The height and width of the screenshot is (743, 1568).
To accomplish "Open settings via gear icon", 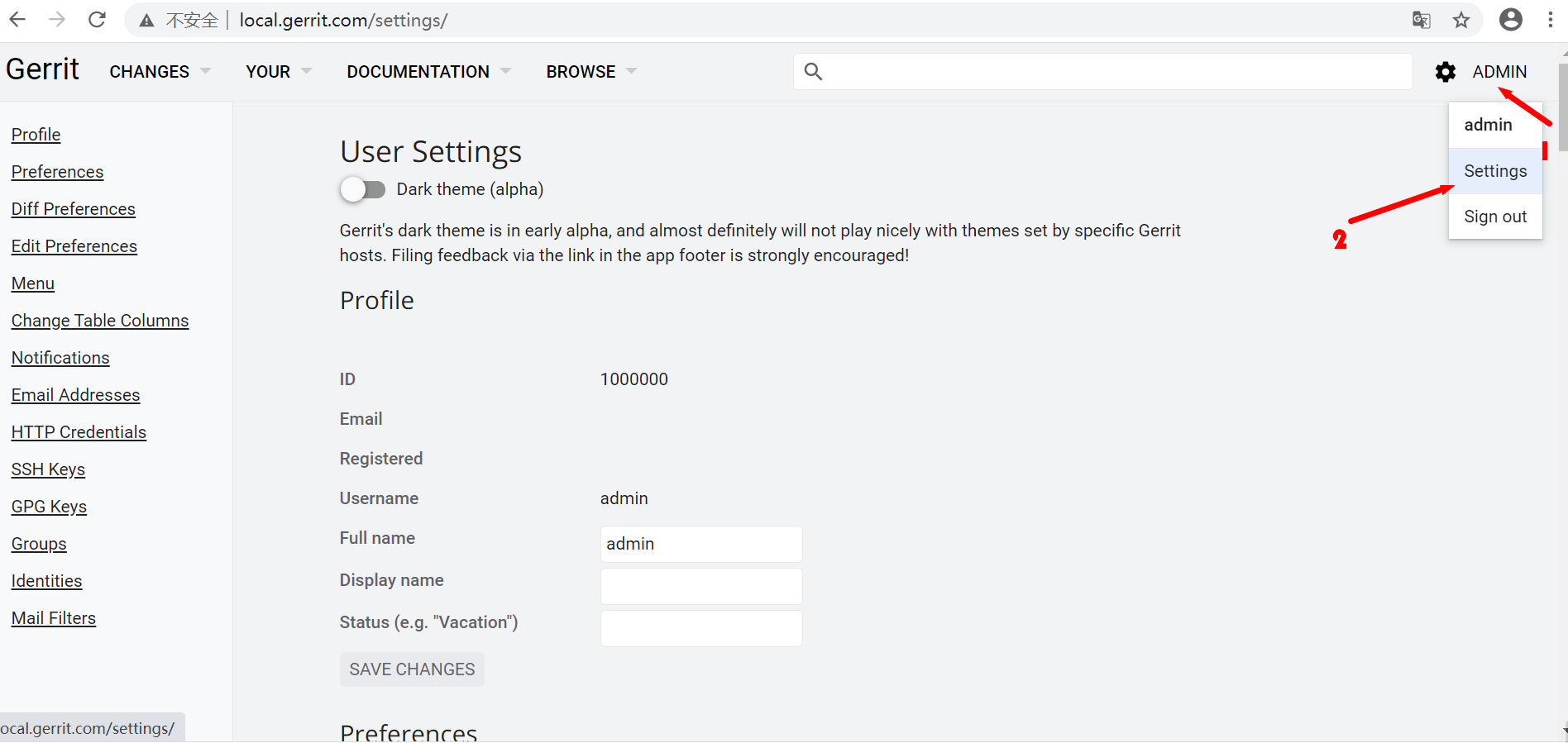I will click(1446, 72).
